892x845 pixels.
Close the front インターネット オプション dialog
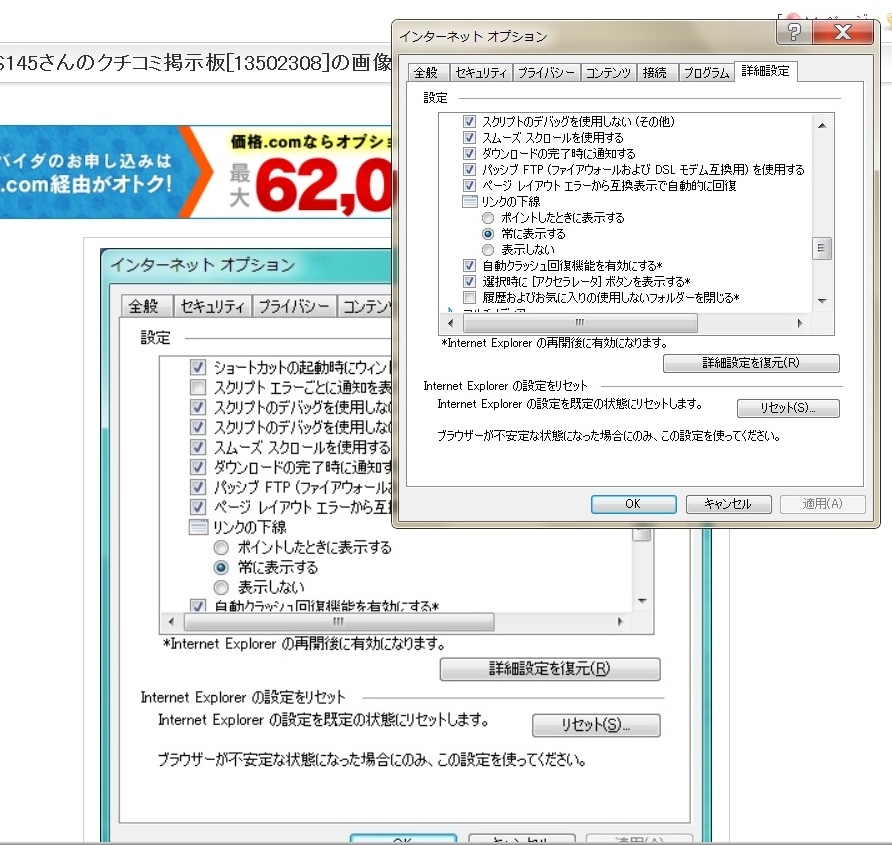pos(843,32)
